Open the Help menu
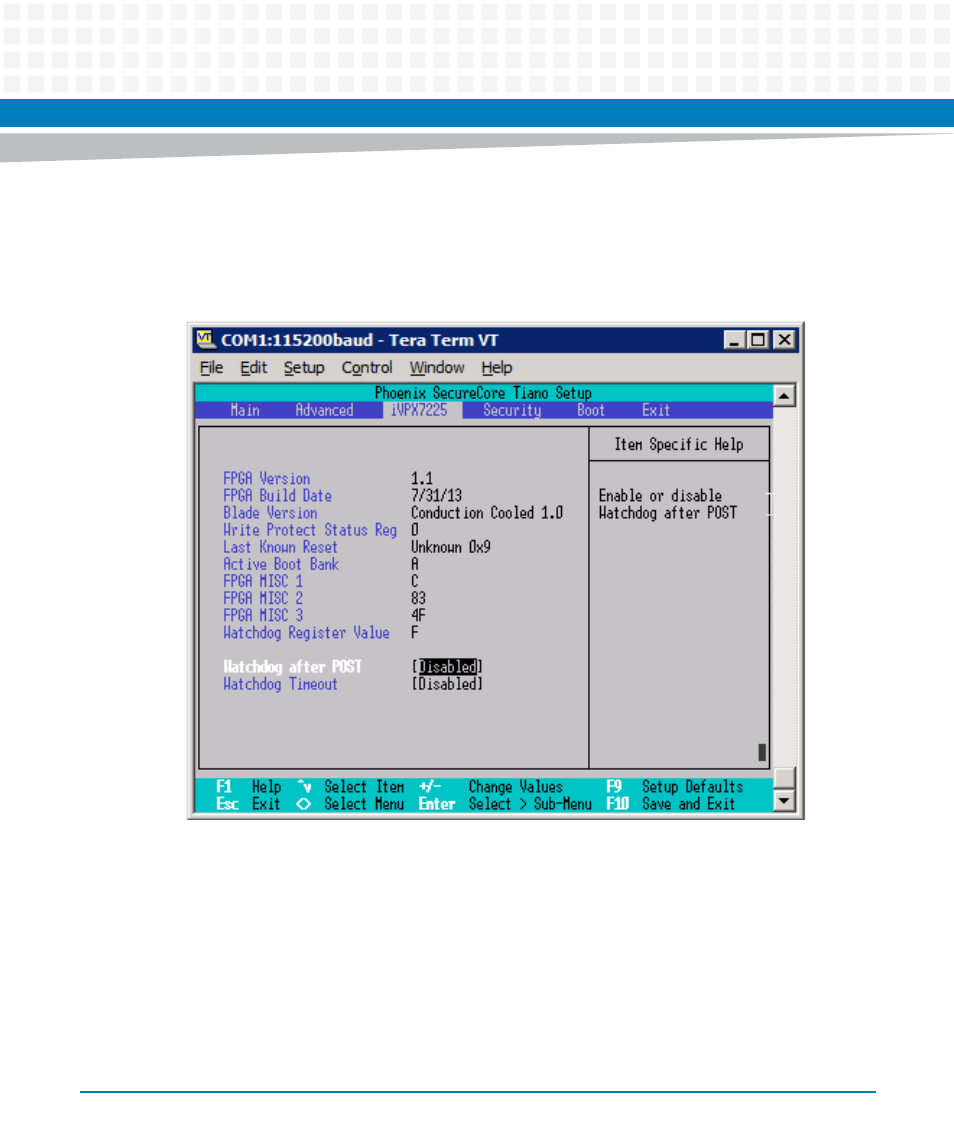Screen dimensions: 954x1145 497,368
